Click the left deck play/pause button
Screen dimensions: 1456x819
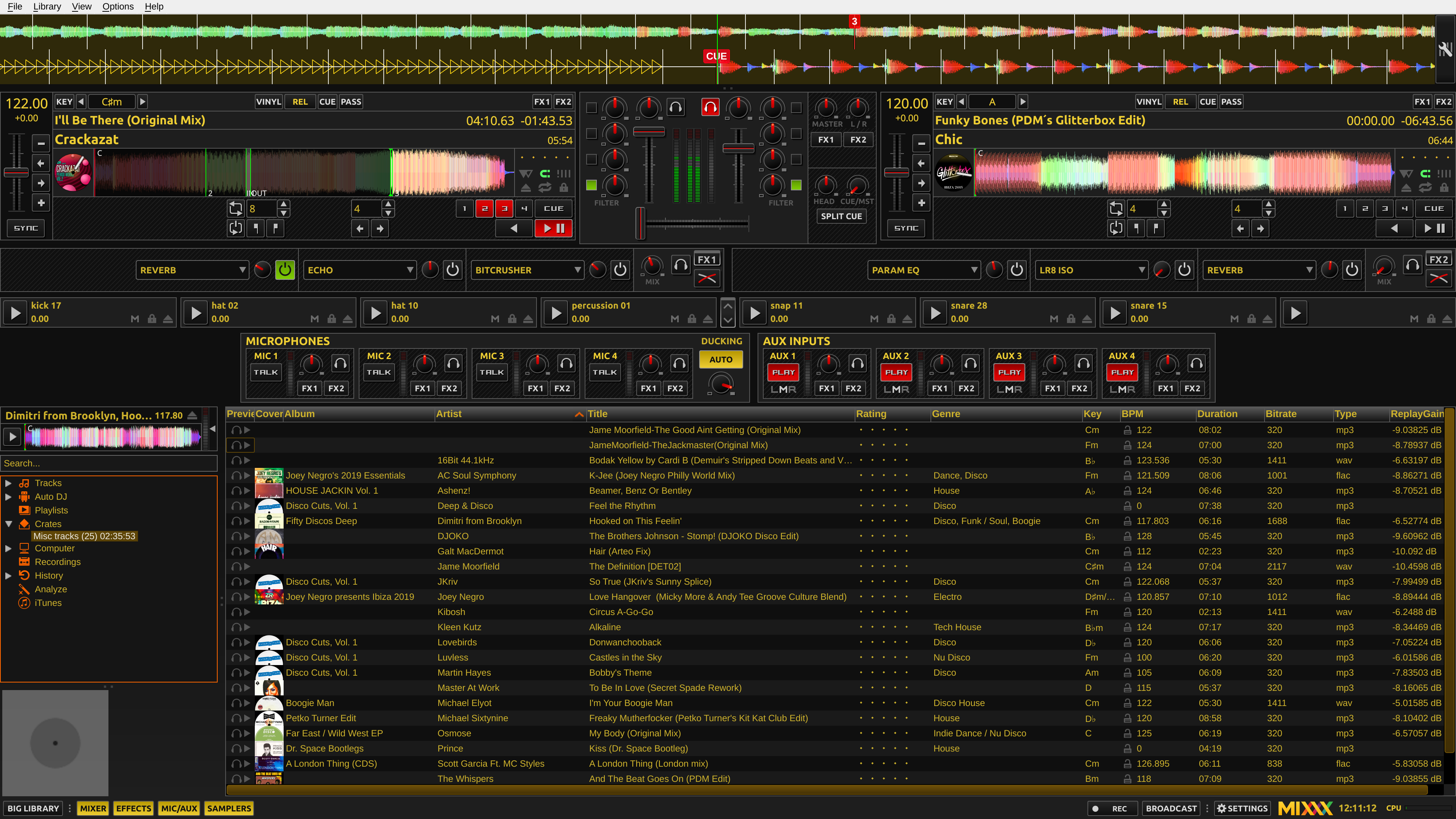click(x=553, y=228)
